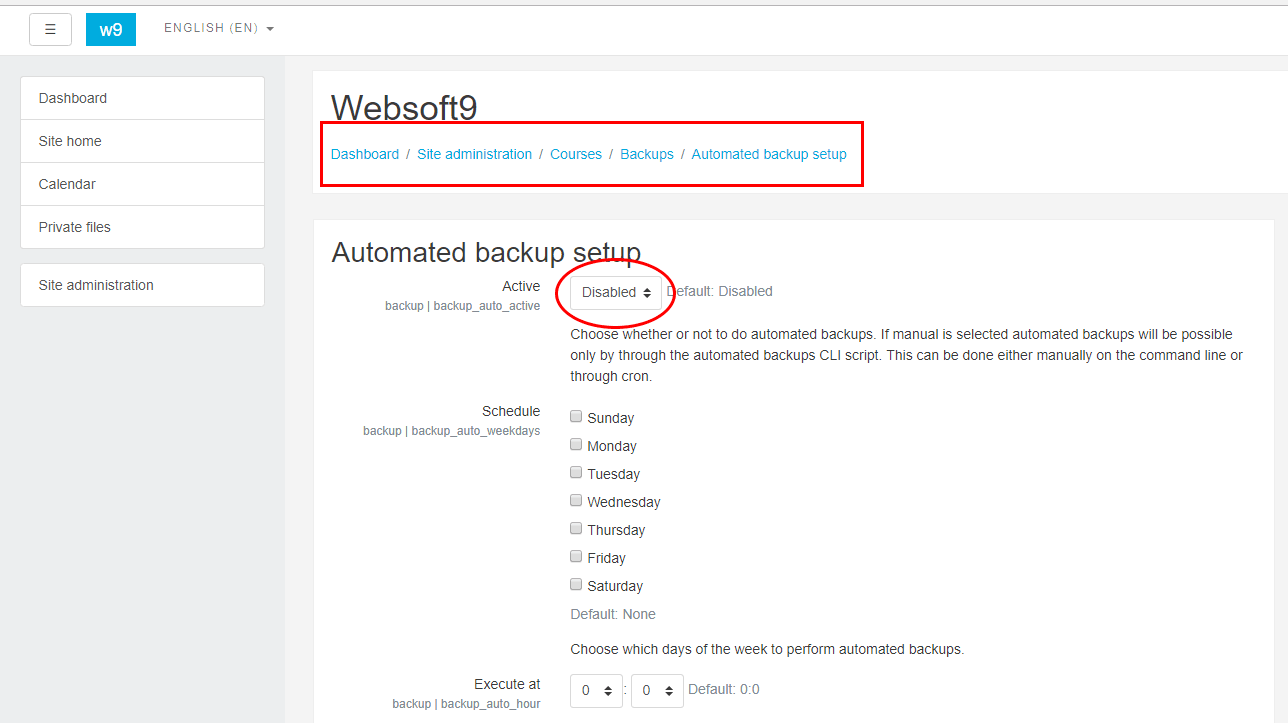Enable the Monday backup checkbox
This screenshot has width=1288, height=723.
576,444
